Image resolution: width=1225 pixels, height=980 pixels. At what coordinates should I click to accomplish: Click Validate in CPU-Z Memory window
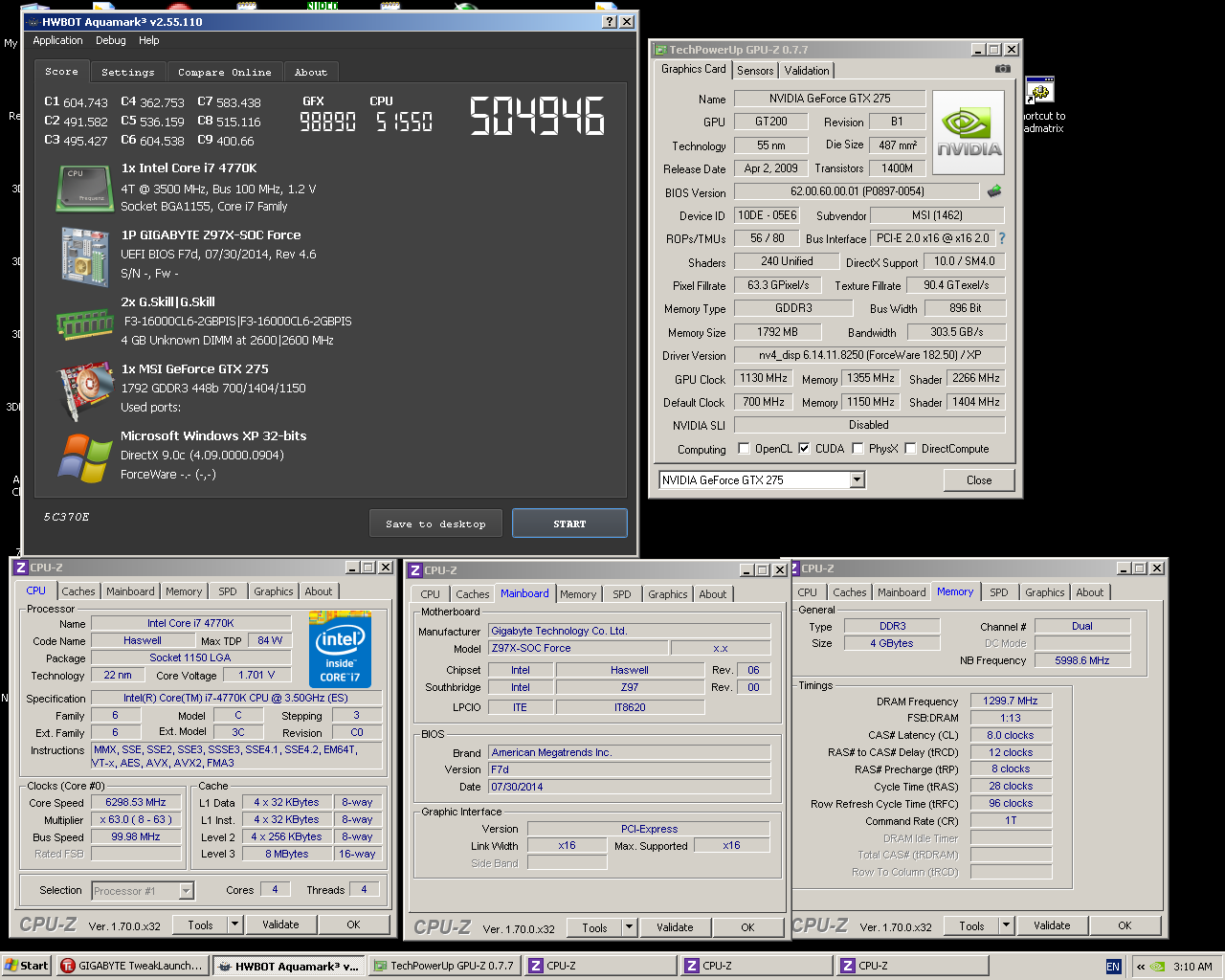[x=1052, y=925]
